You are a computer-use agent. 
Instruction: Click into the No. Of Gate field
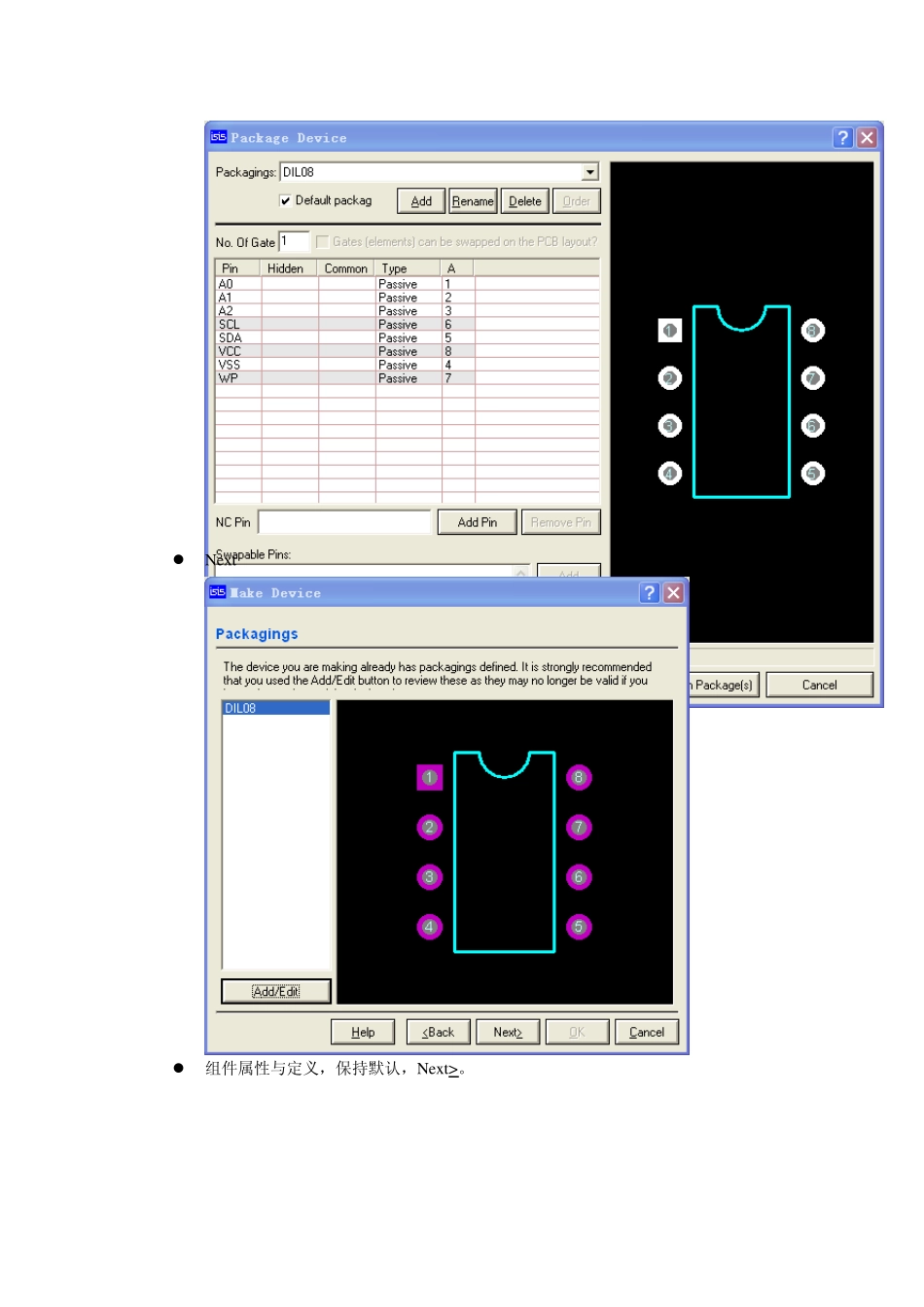294,241
